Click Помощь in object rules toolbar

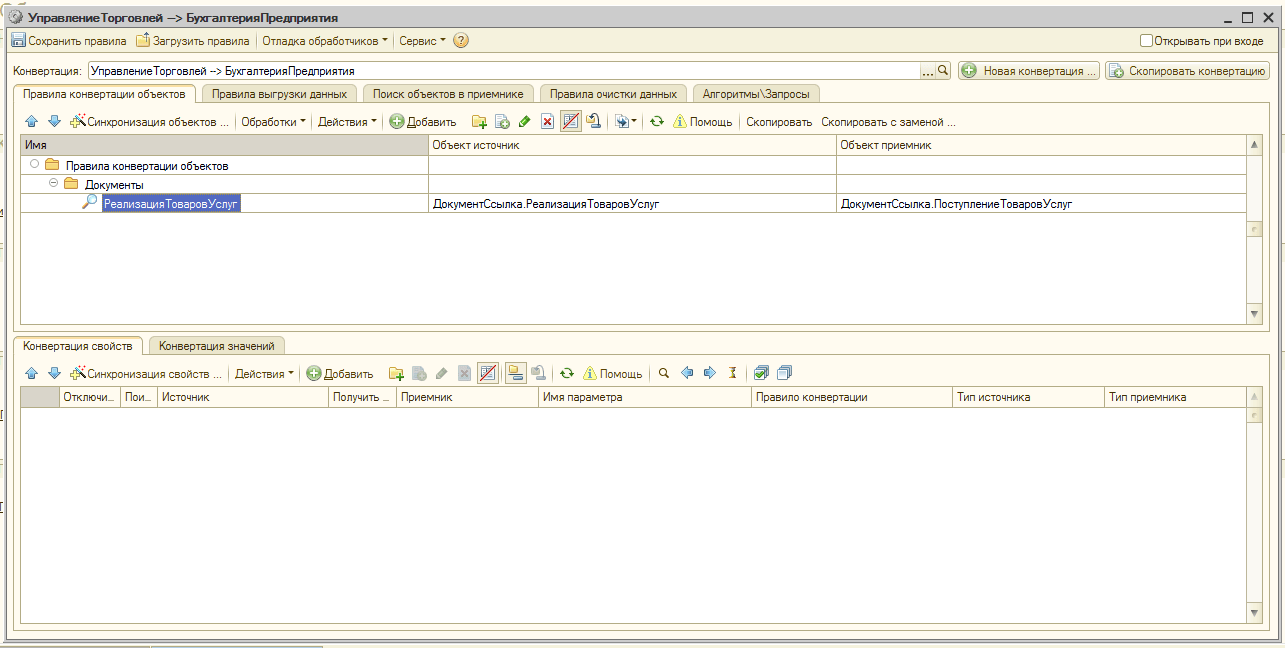point(702,121)
